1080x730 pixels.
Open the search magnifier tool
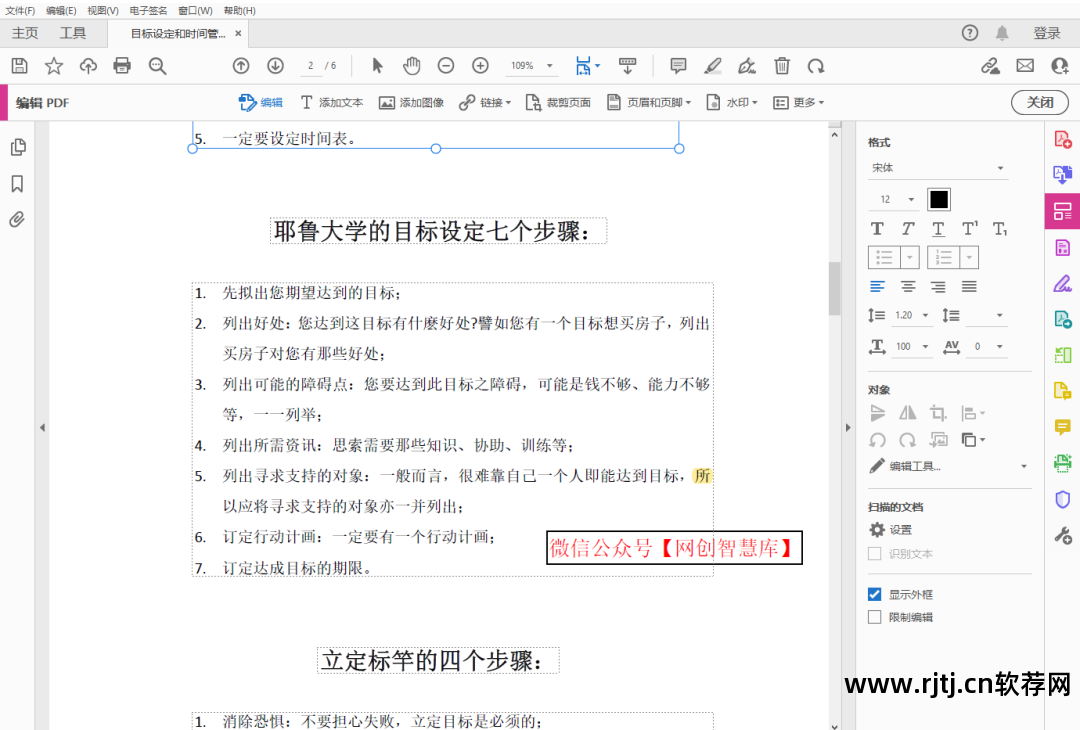coord(158,66)
